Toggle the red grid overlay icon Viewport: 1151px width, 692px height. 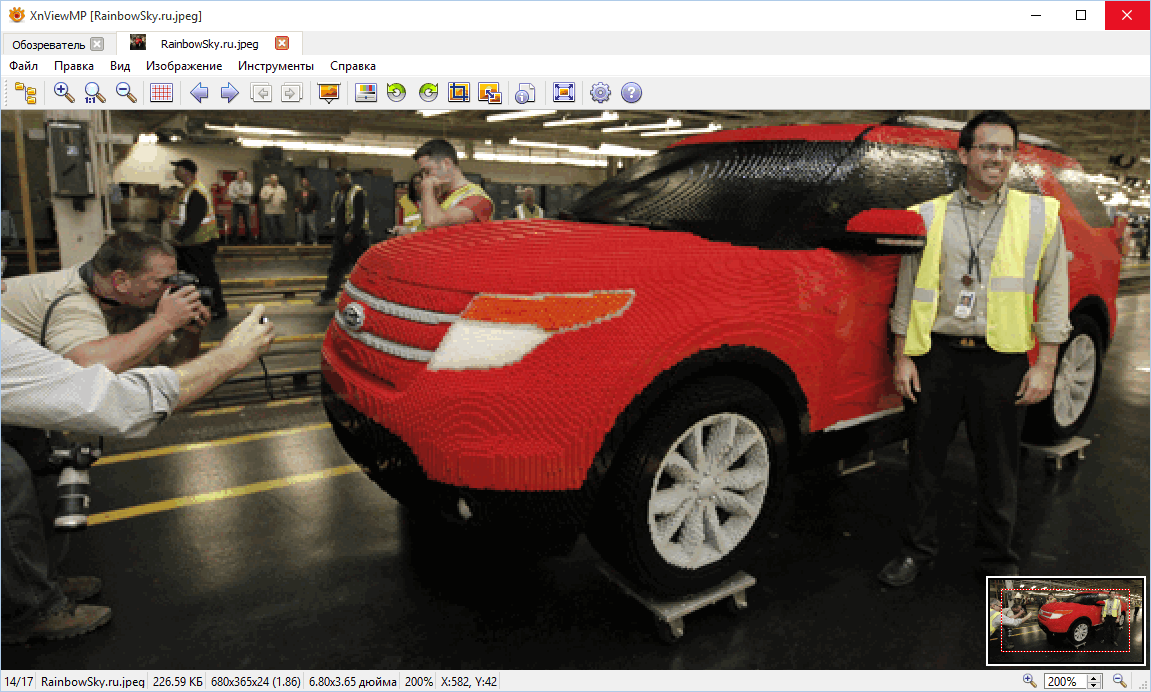point(161,93)
